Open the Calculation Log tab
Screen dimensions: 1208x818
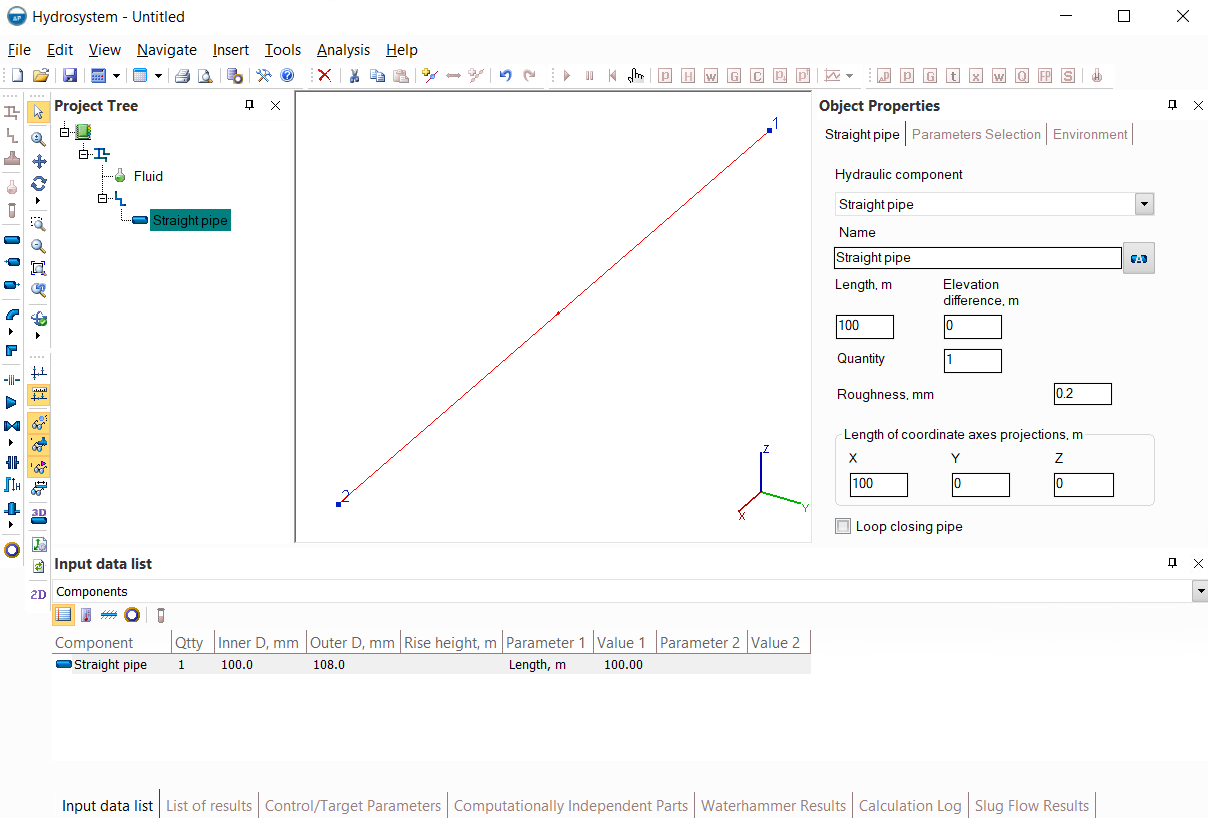coord(910,805)
